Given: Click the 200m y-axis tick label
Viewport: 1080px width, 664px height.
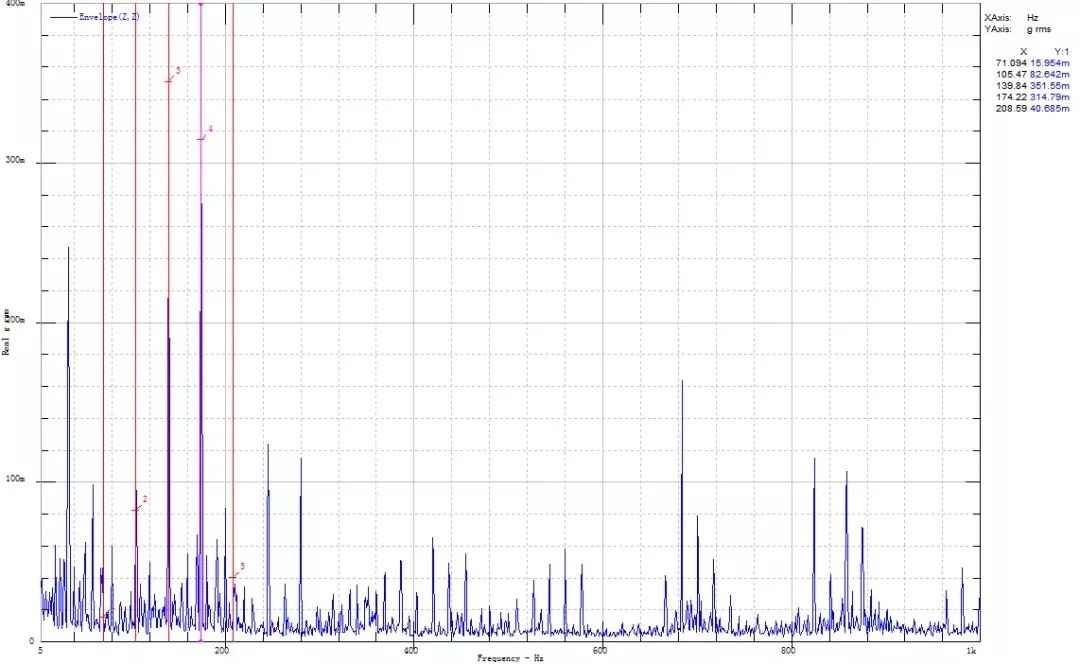Looking at the screenshot, I should click(x=16, y=321).
